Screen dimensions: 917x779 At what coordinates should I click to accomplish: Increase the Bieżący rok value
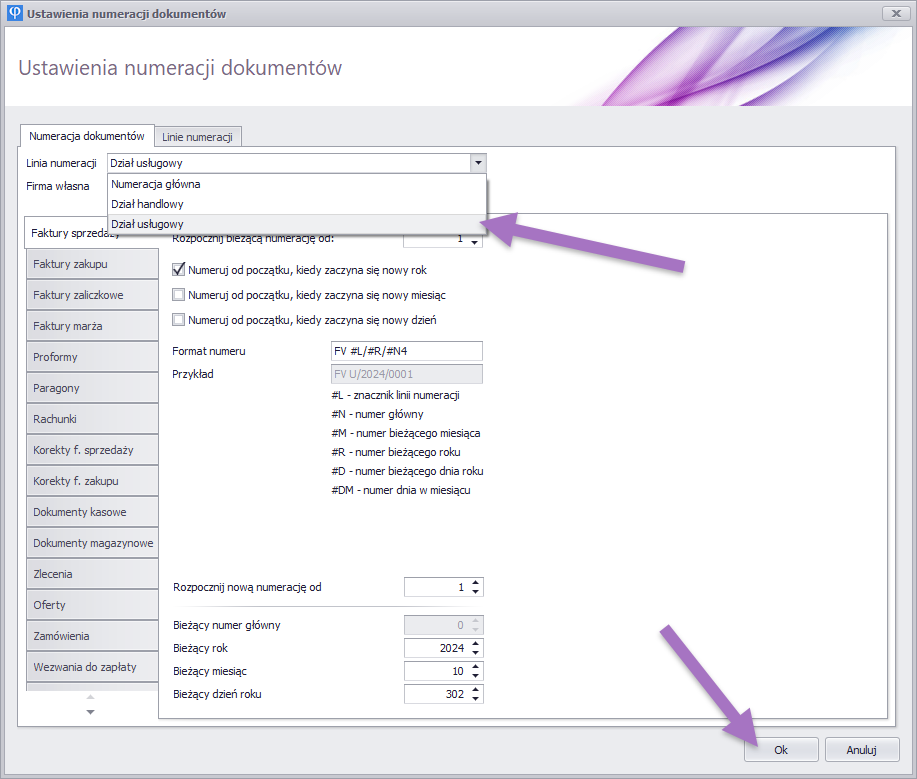point(476,643)
